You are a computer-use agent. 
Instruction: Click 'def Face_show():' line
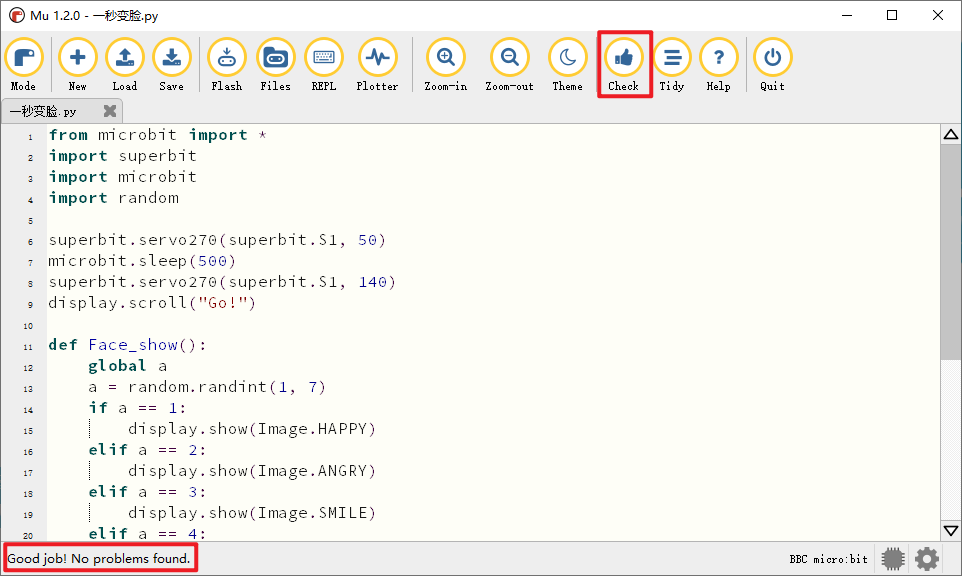coord(128,345)
